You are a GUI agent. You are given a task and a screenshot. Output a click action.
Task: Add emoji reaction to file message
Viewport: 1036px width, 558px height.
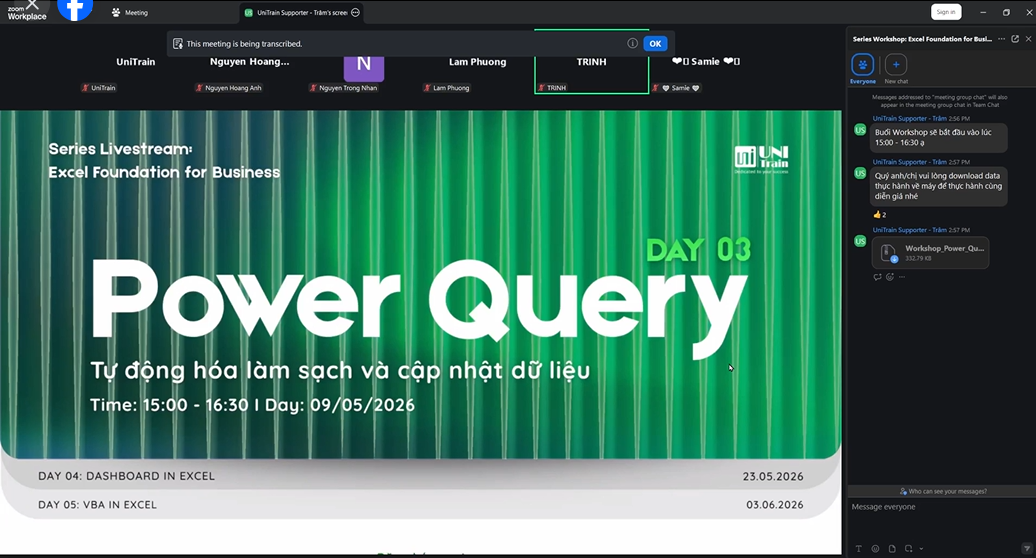[890, 277]
